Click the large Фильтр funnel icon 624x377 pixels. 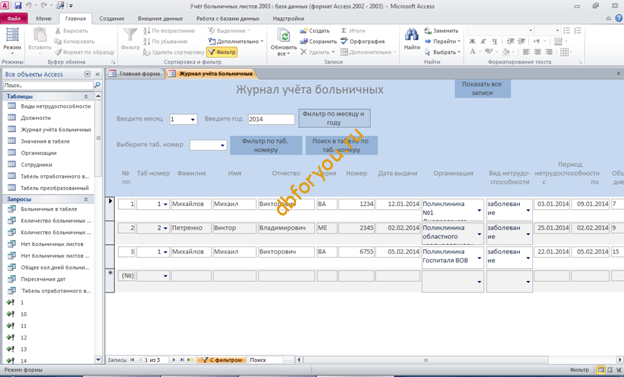[x=130, y=35]
